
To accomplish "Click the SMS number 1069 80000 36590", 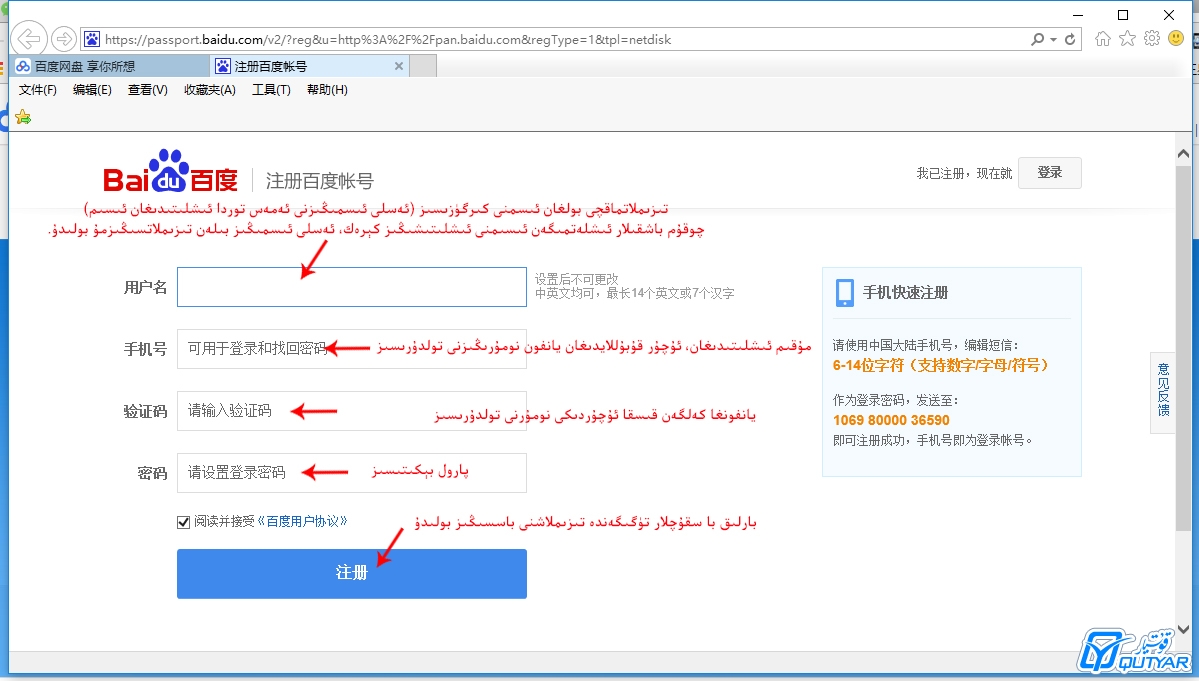I will pyautogui.click(x=891, y=420).
